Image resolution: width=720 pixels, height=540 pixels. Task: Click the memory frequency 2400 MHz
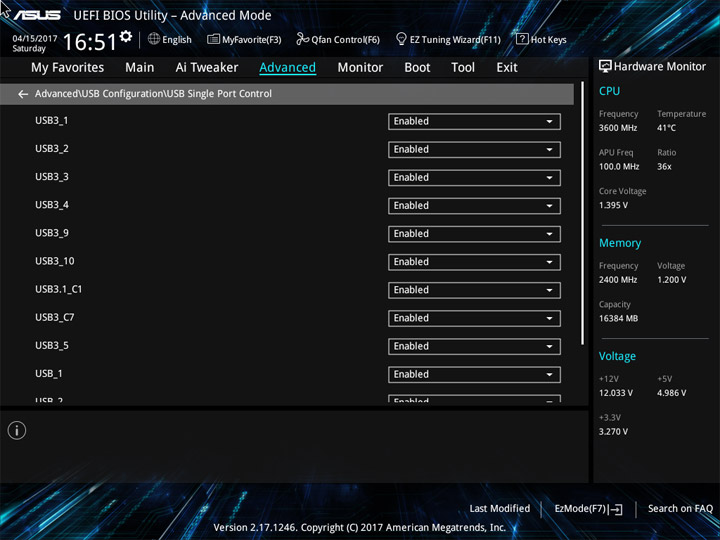pos(618,280)
